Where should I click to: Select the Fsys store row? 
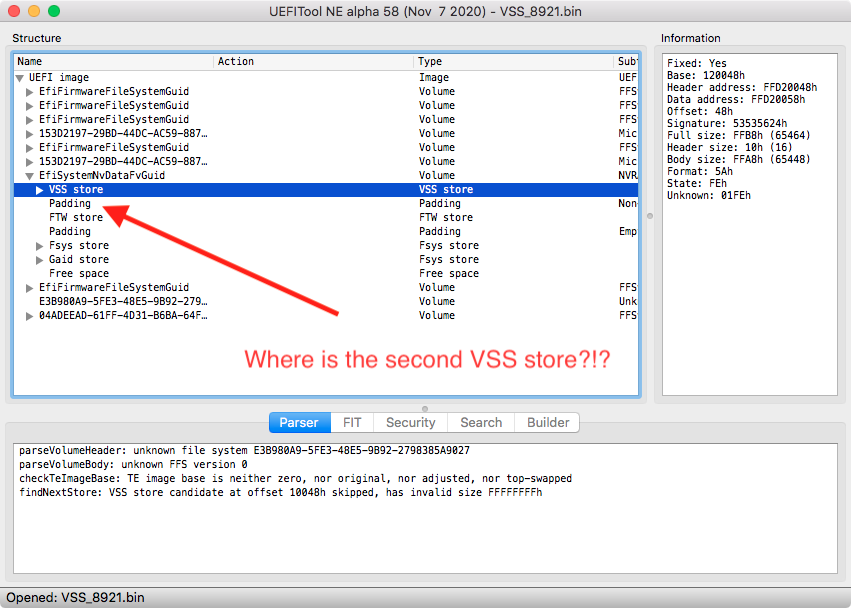click(326, 246)
